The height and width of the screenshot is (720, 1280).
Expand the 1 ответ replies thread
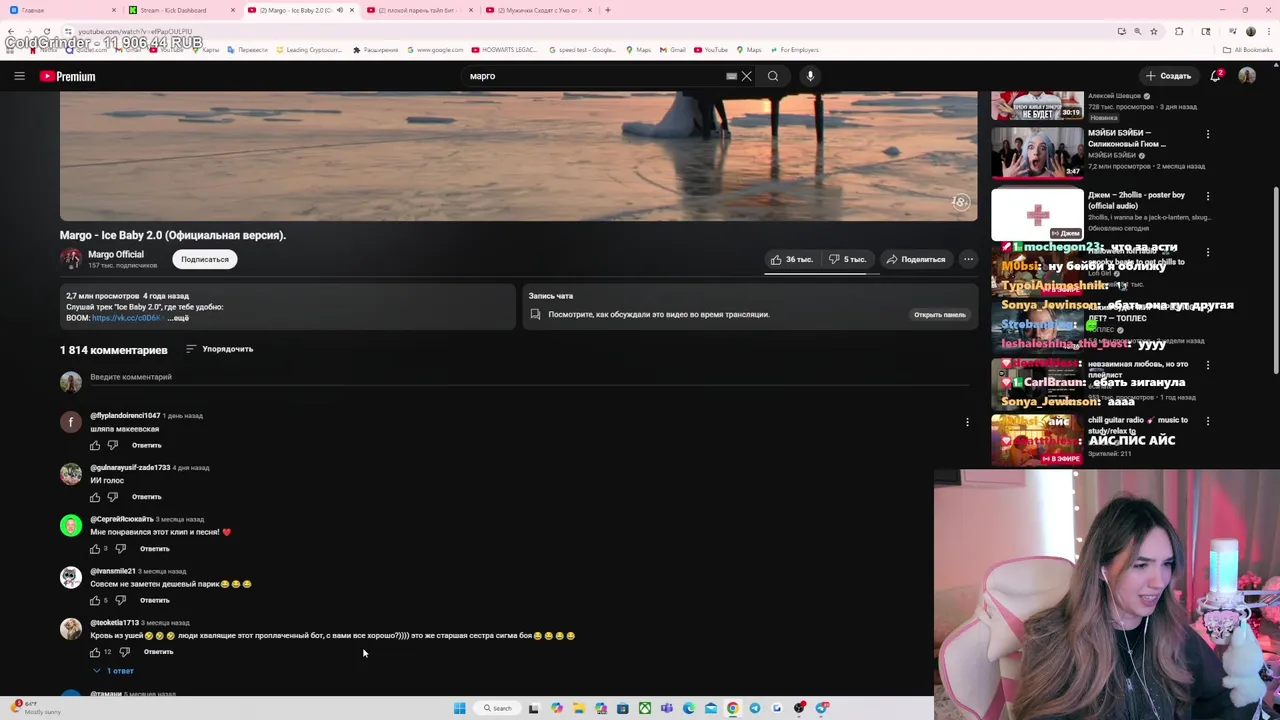(x=113, y=671)
